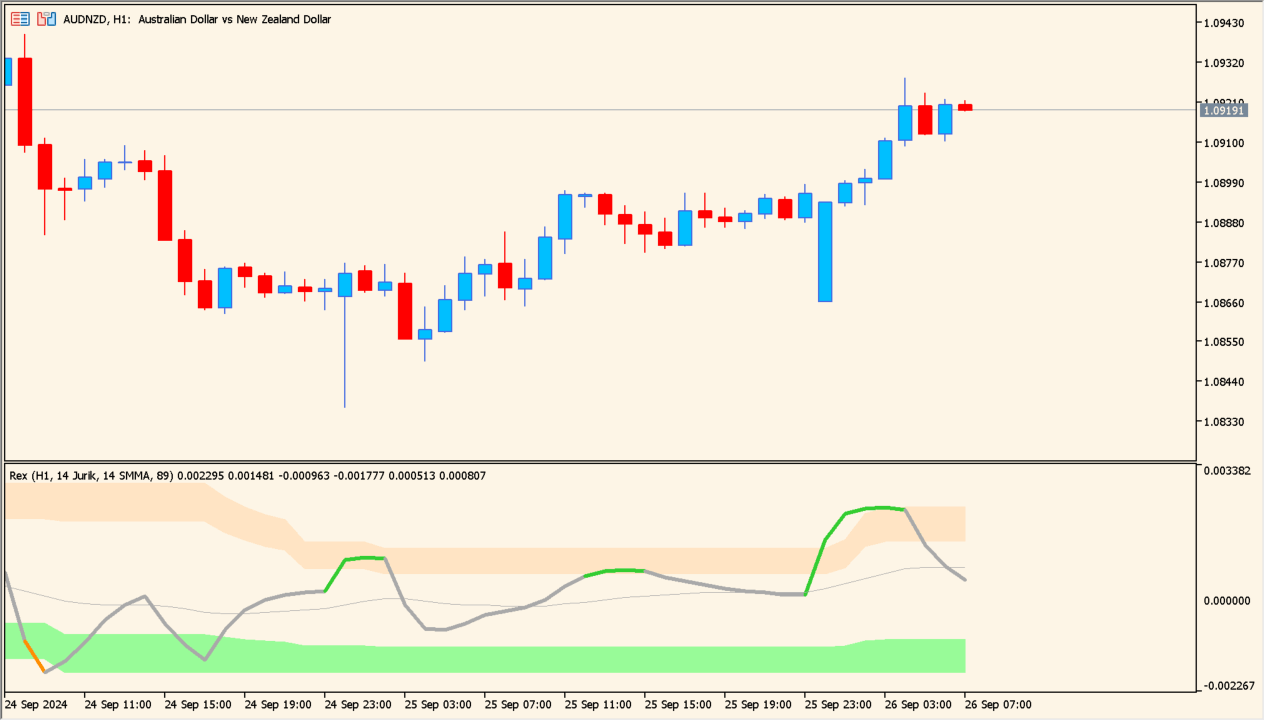Select the 26 Sep 07:00 time axis label
1265x721 pixels.
[999, 704]
